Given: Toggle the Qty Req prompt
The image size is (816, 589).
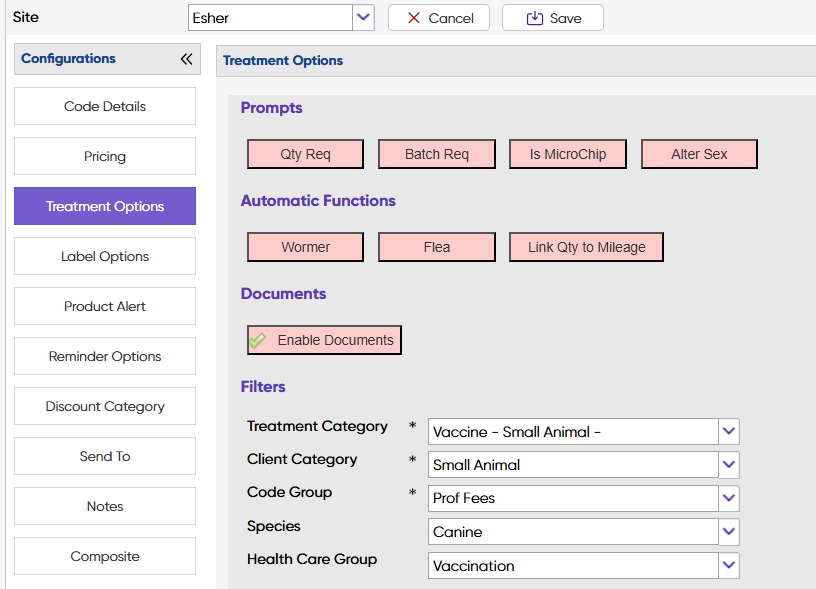Looking at the screenshot, I should pos(306,154).
